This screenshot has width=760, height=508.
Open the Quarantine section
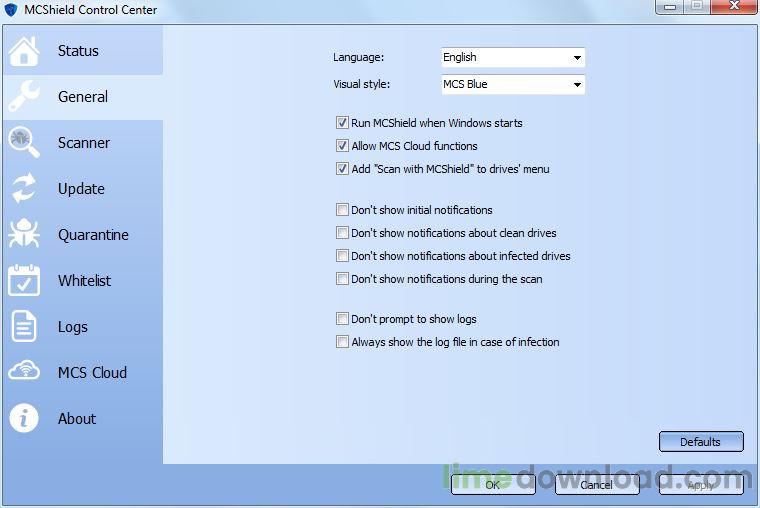pos(83,235)
